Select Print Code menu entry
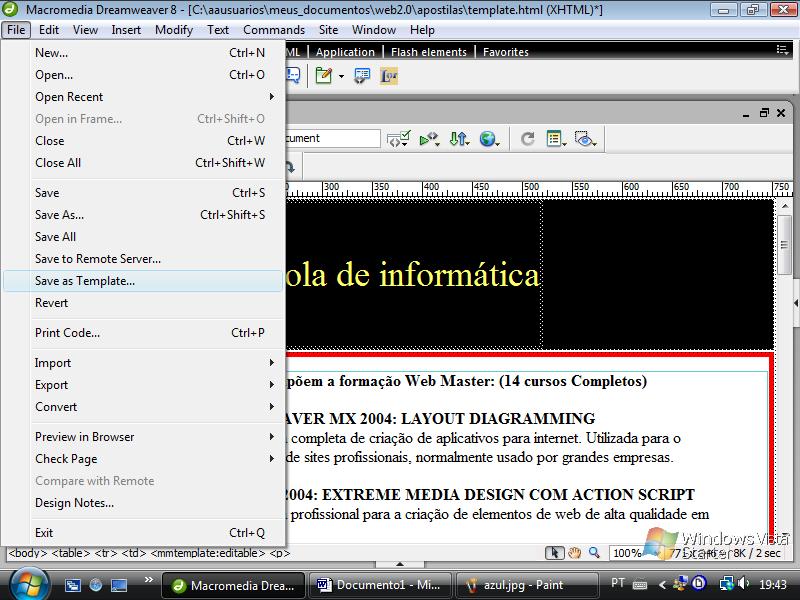This screenshot has width=800, height=600. pos(68,333)
